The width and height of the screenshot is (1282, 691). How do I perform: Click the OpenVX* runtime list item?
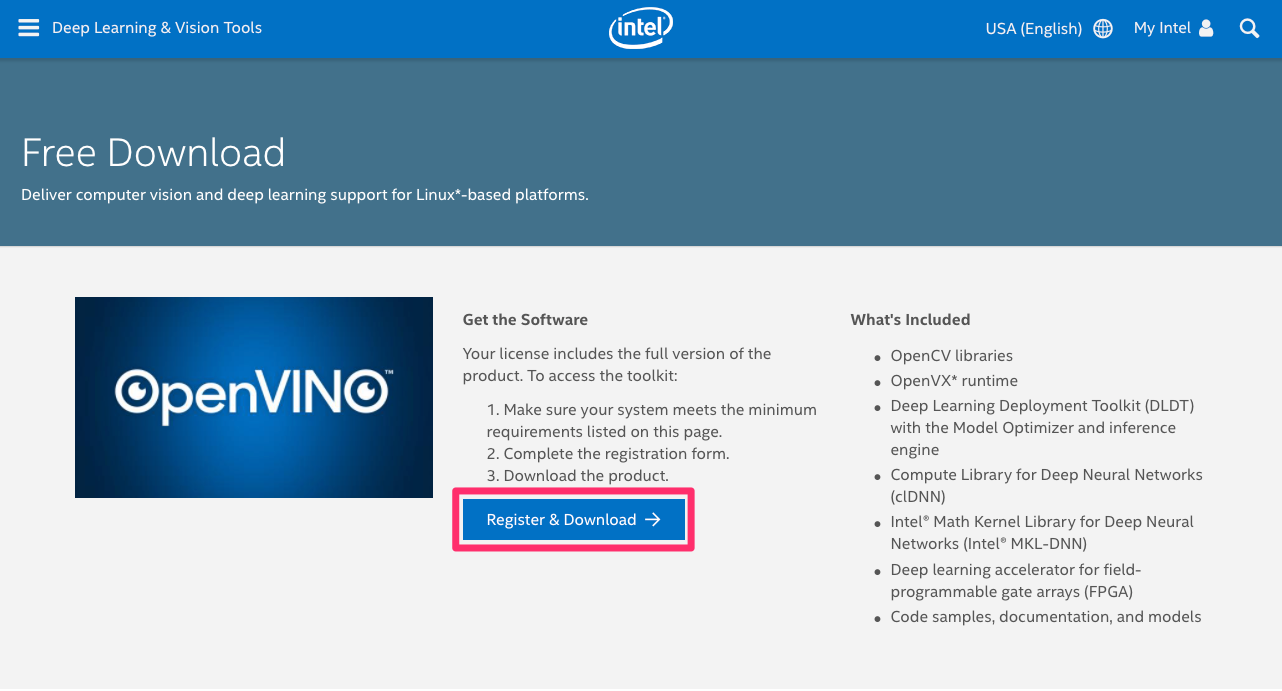954,381
